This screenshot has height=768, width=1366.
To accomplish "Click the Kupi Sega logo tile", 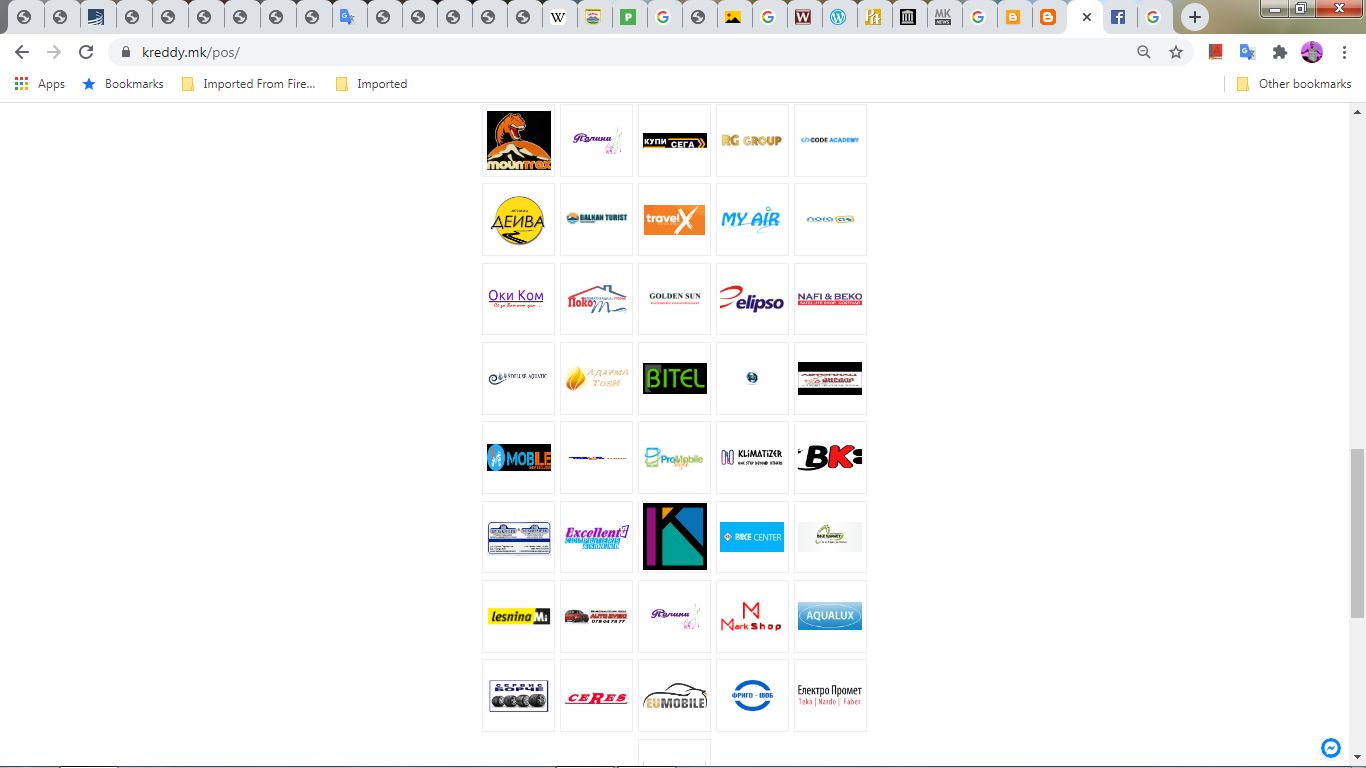I will (x=674, y=141).
